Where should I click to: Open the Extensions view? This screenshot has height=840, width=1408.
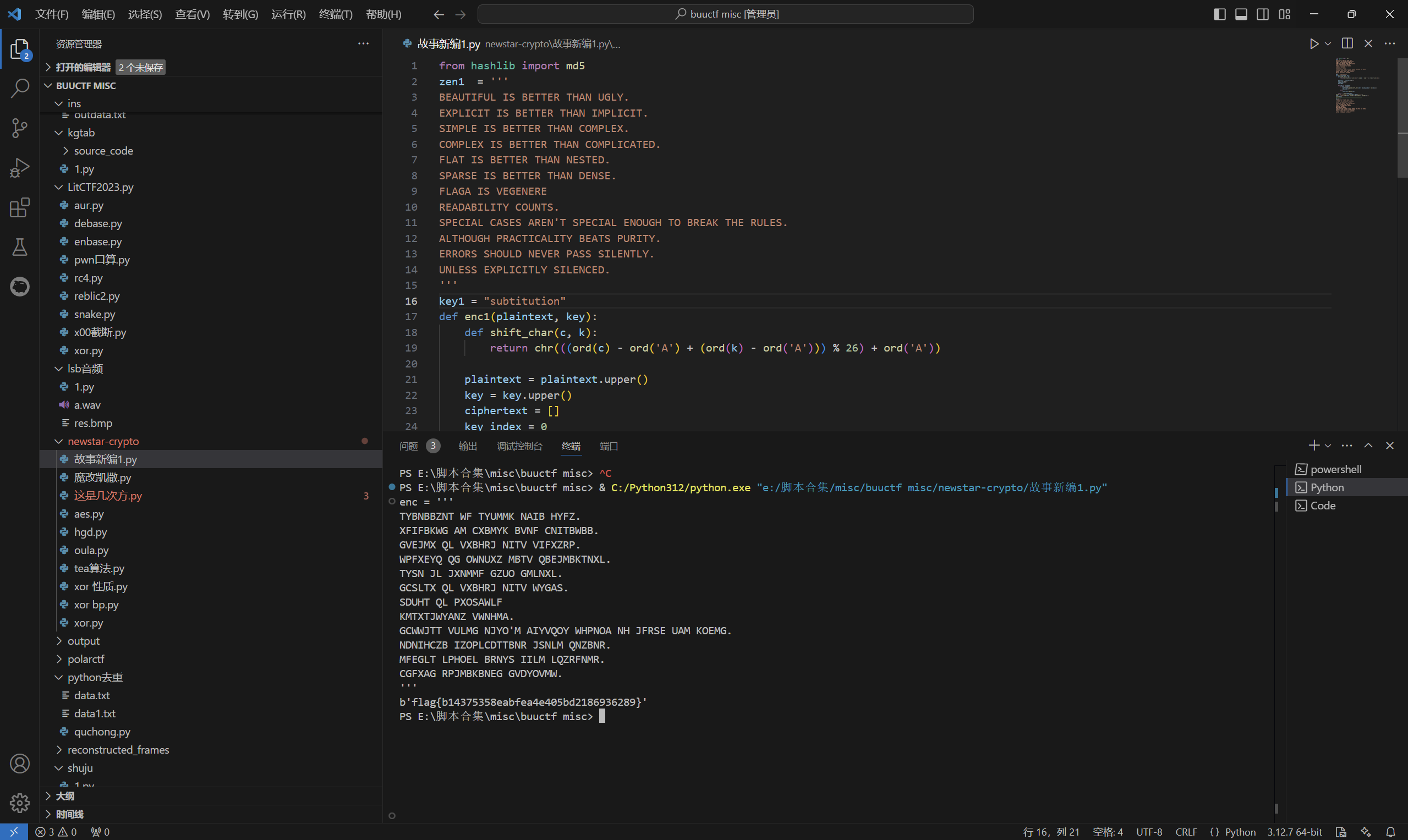20,207
